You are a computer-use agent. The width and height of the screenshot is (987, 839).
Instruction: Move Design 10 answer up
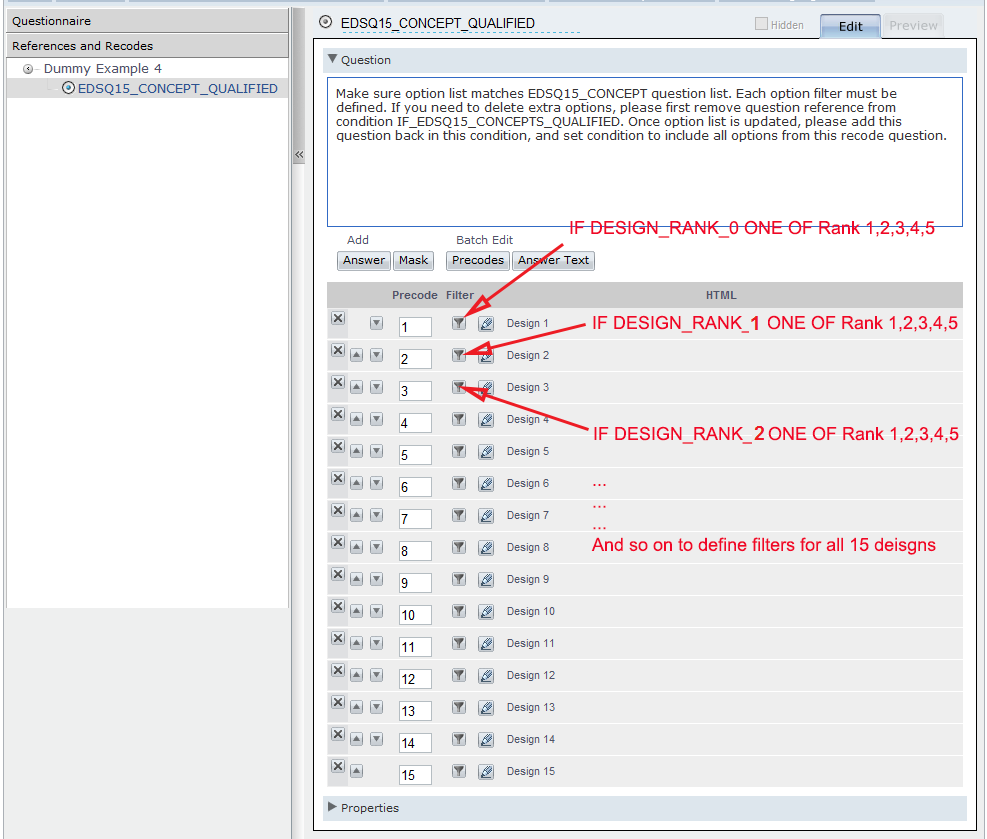[357, 611]
